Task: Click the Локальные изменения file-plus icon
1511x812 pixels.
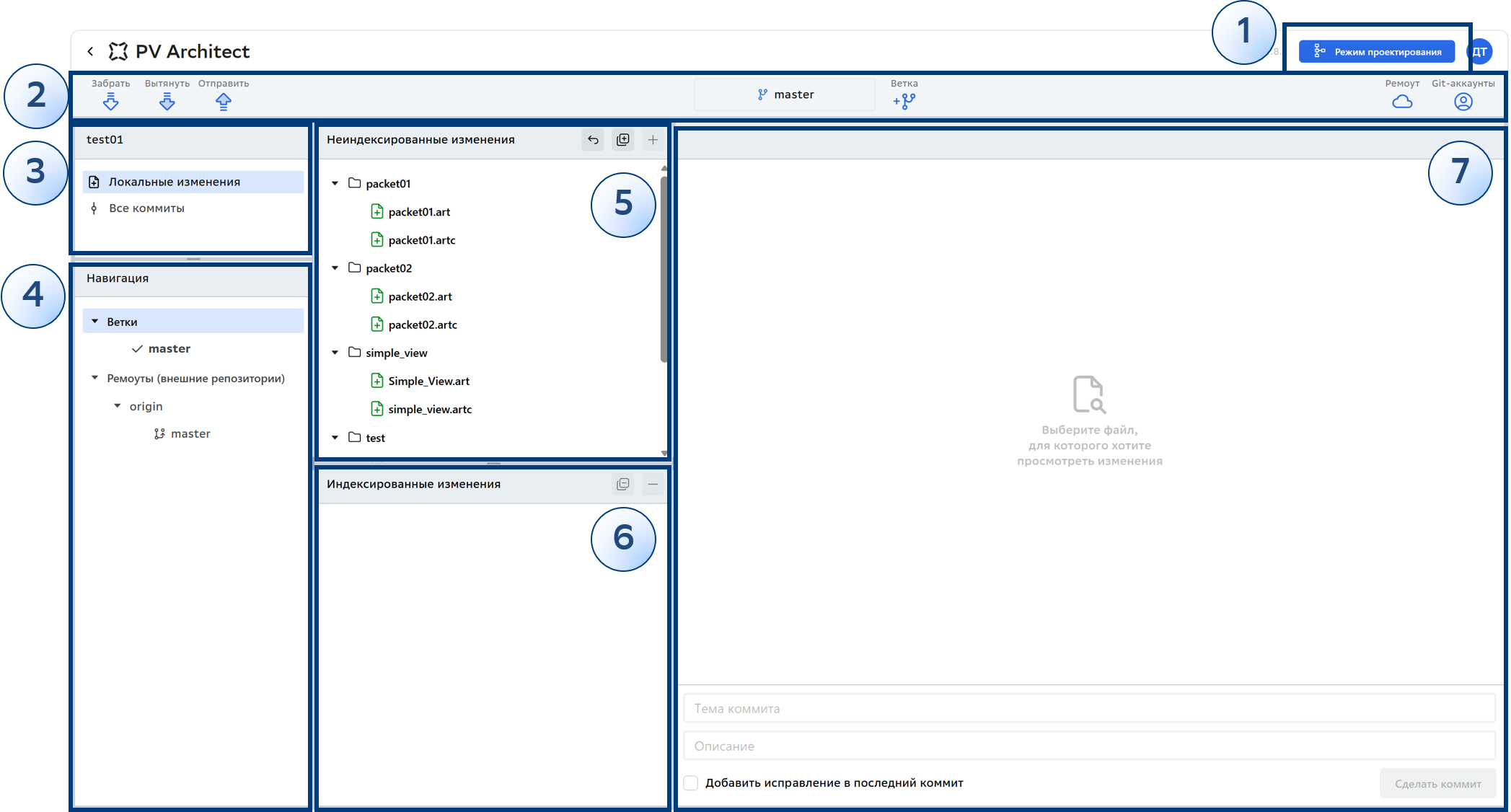Action: pyautogui.click(x=94, y=182)
